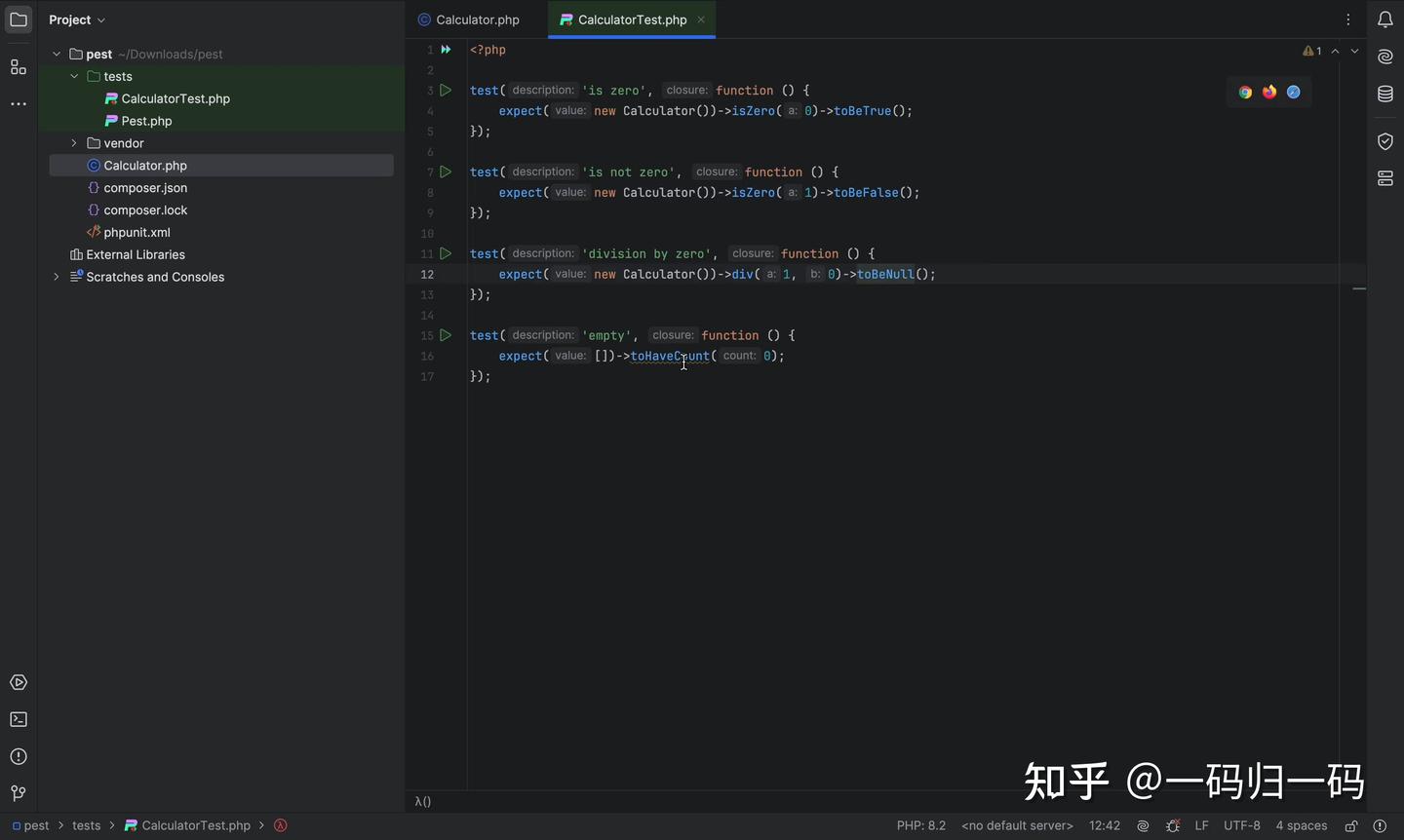Viewport: 1404px width, 840px height.
Task: Run the 'division by zero' test via gutter play icon
Action: pyautogui.click(x=446, y=253)
